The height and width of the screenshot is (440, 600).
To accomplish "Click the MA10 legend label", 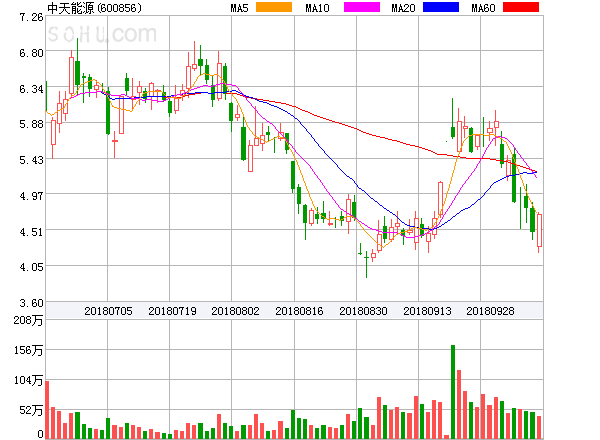I will pyautogui.click(x=317, y=8).
